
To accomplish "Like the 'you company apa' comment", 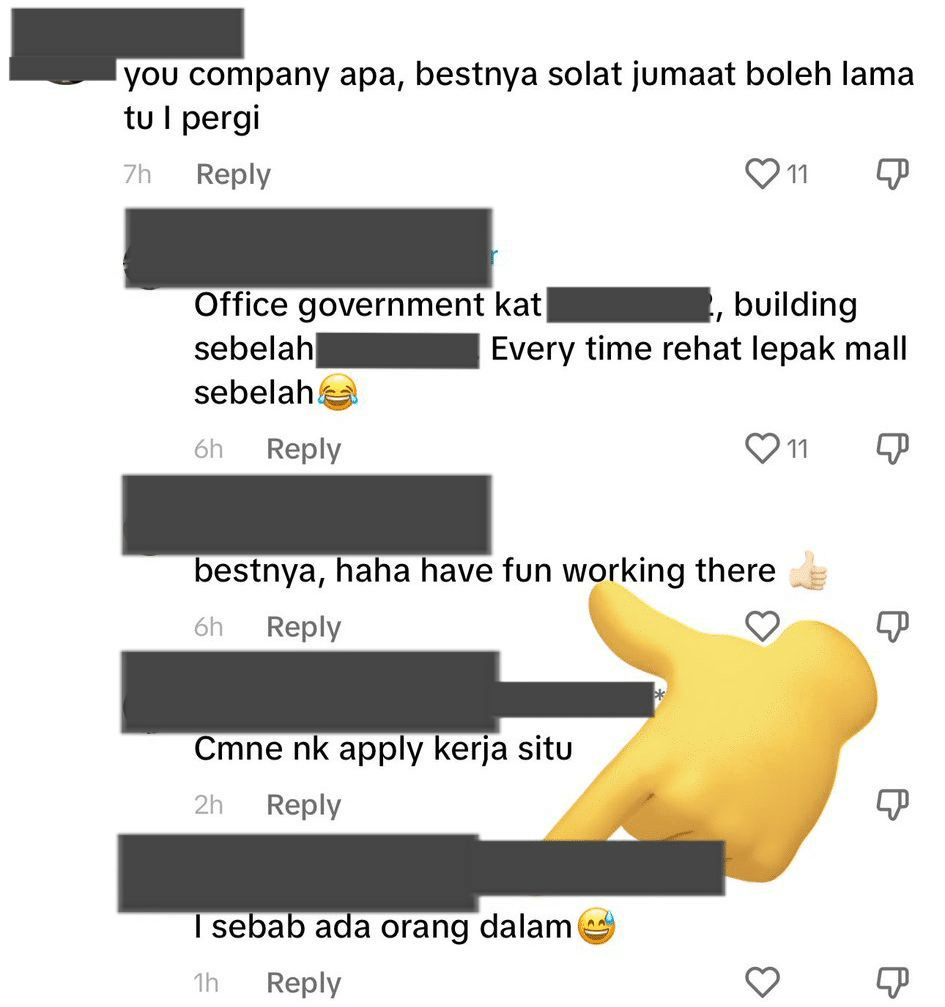I will pyautogui.click(x=762, y=173).
